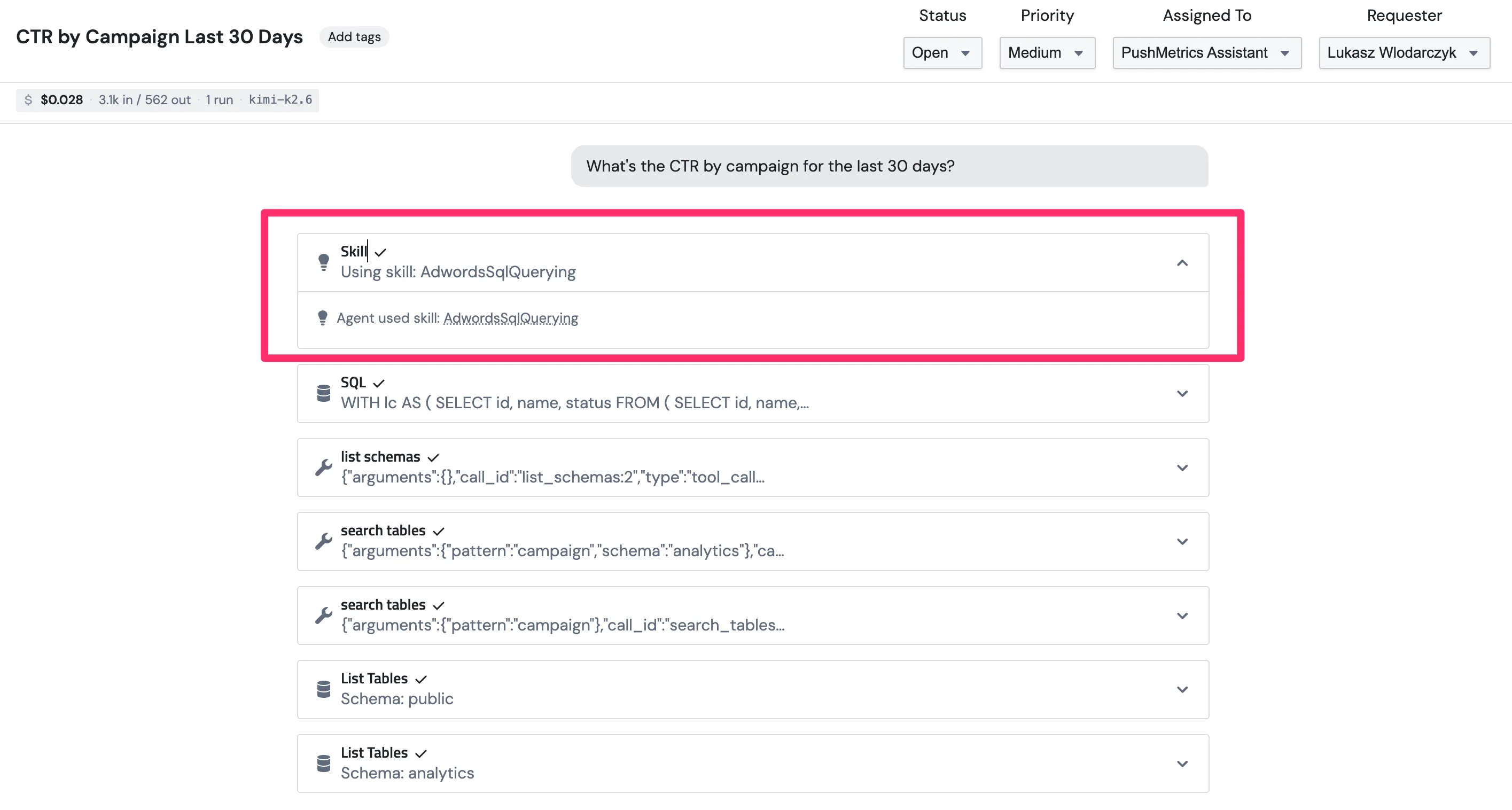
Task: Collapse the Skill step panel
Action: [x=1182, y=263]
